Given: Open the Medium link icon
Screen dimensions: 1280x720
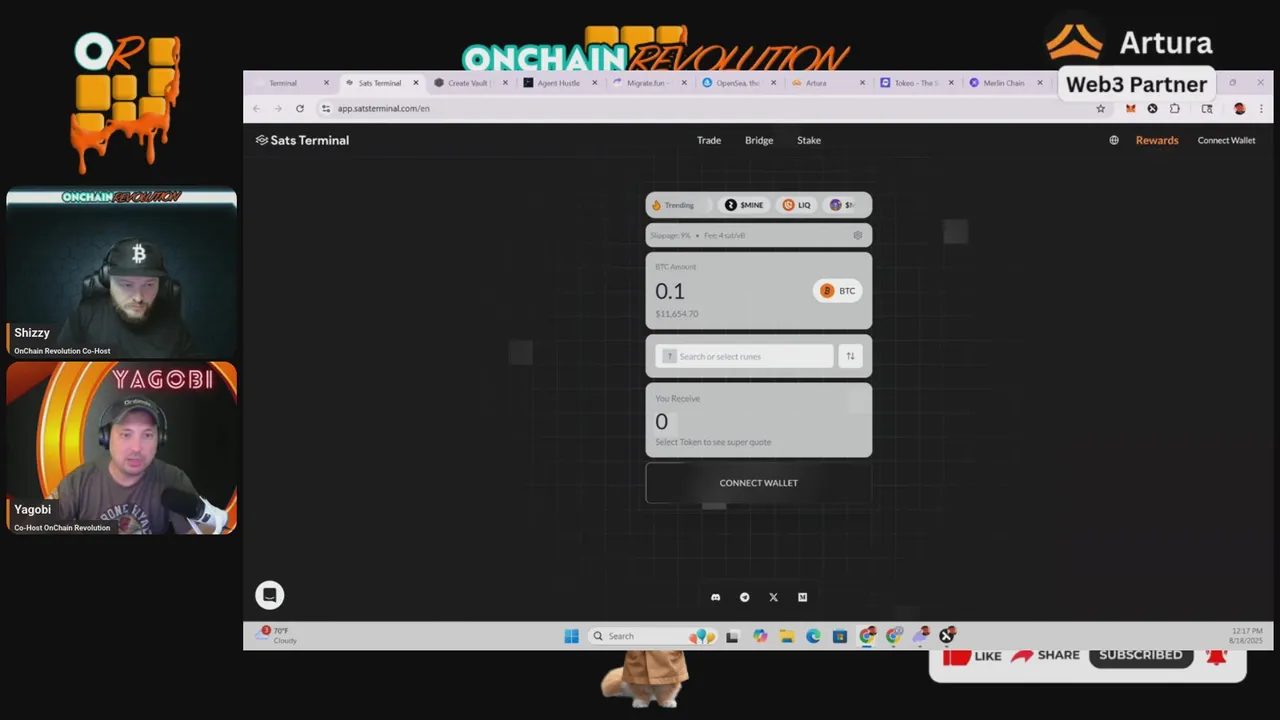Looking at the screenshot, I should [x=802, y=597].
